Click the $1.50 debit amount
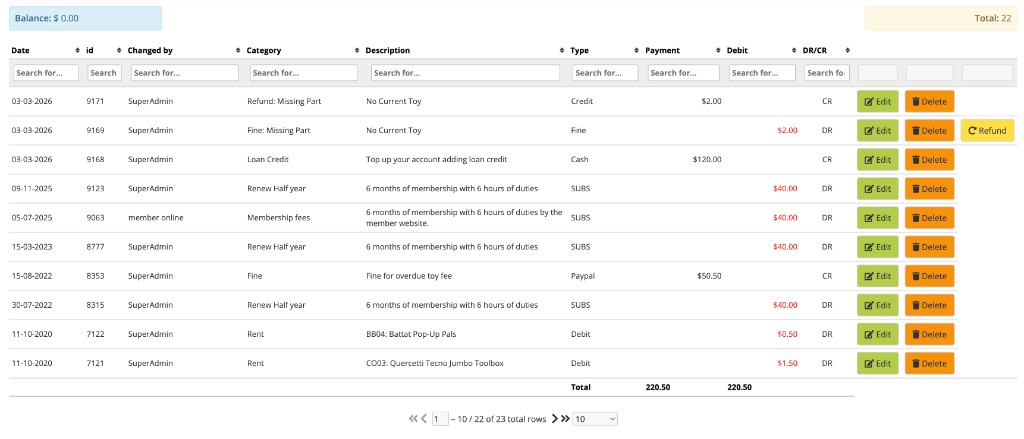1024x439 pixels. coord(787,363)
